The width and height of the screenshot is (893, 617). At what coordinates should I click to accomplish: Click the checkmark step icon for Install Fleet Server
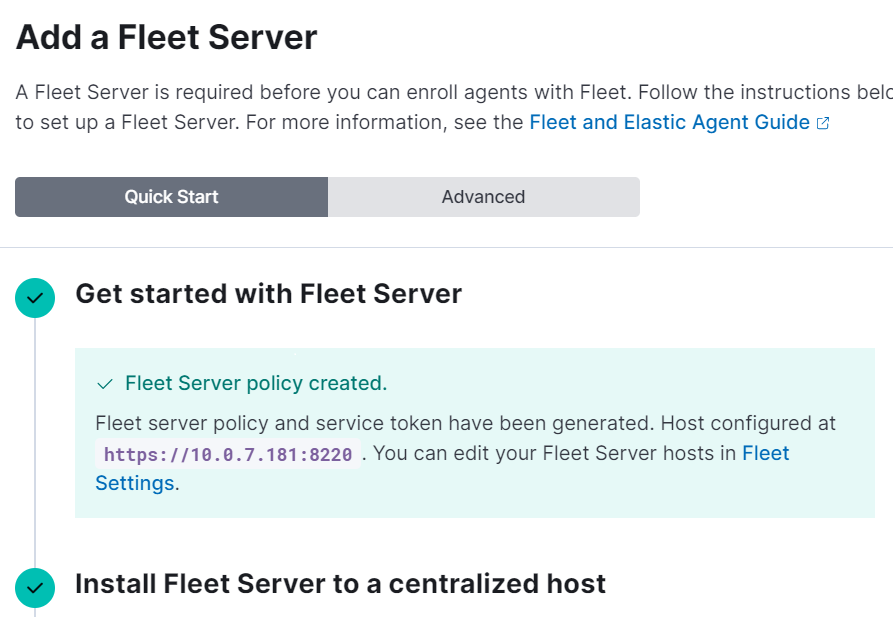click(x=35, y=588)
